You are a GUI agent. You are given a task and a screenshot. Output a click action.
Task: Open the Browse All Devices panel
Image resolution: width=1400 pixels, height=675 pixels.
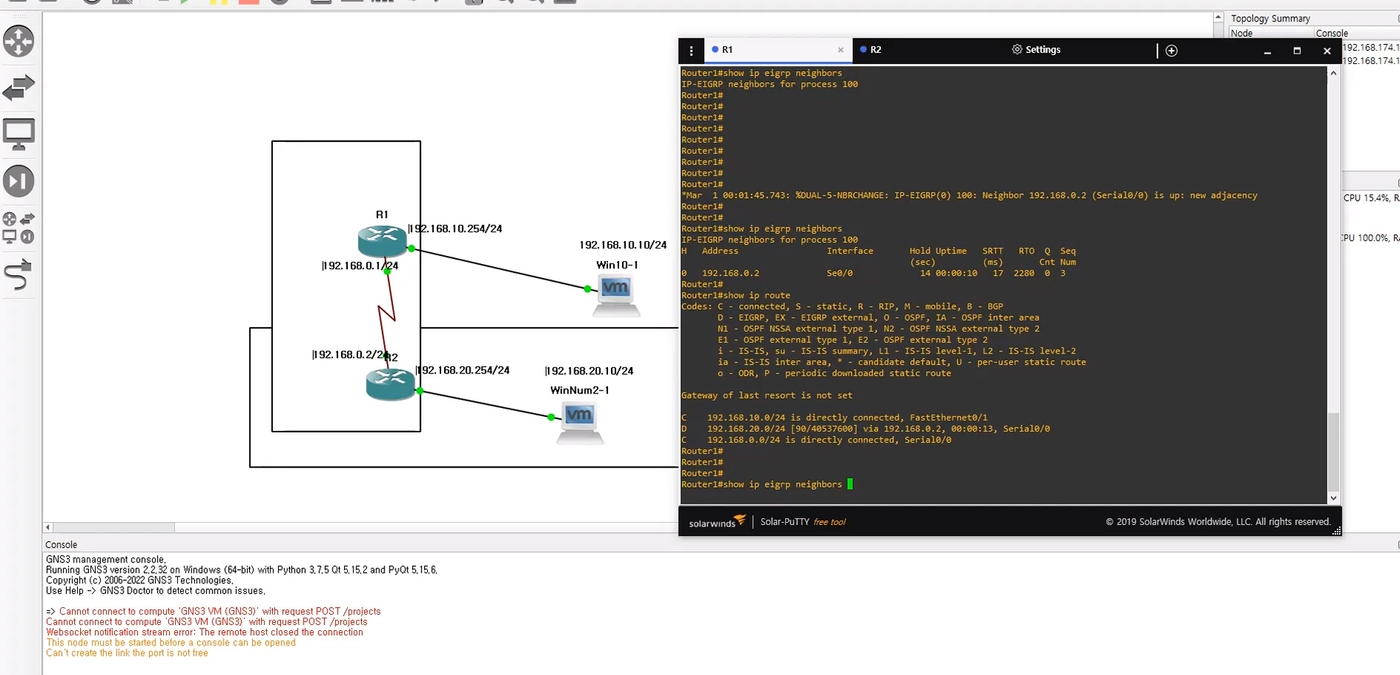(x=19, y=228)
